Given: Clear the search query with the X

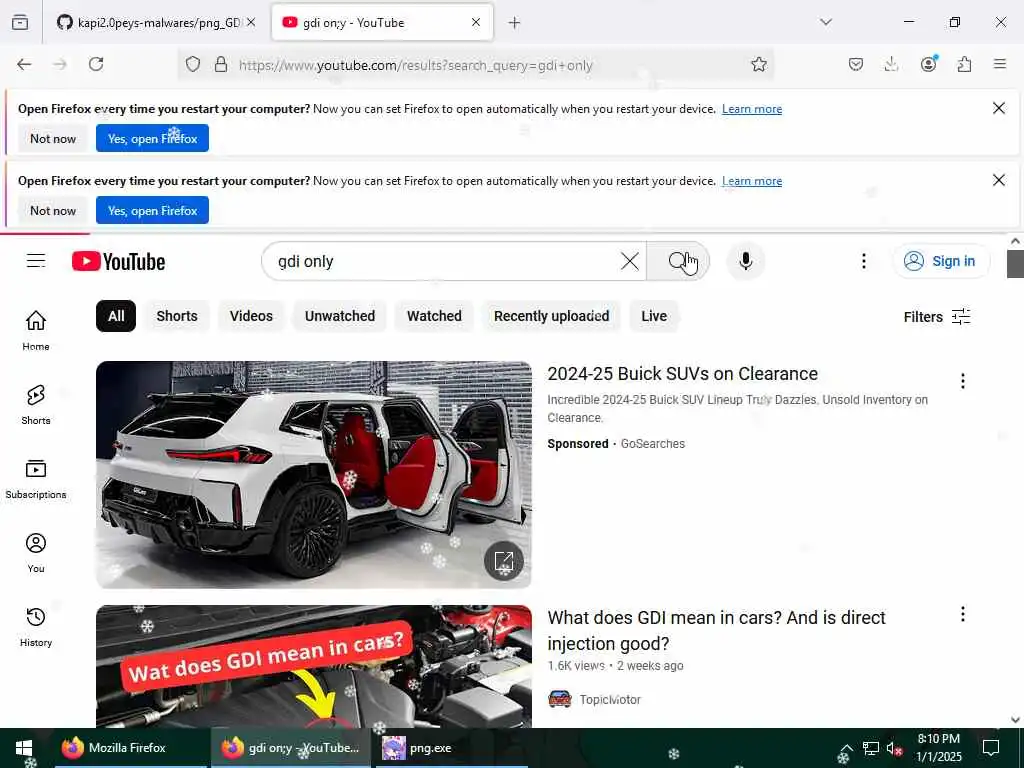Looking at the screenshot, I should pyautogui.click(x=630, y=261).
